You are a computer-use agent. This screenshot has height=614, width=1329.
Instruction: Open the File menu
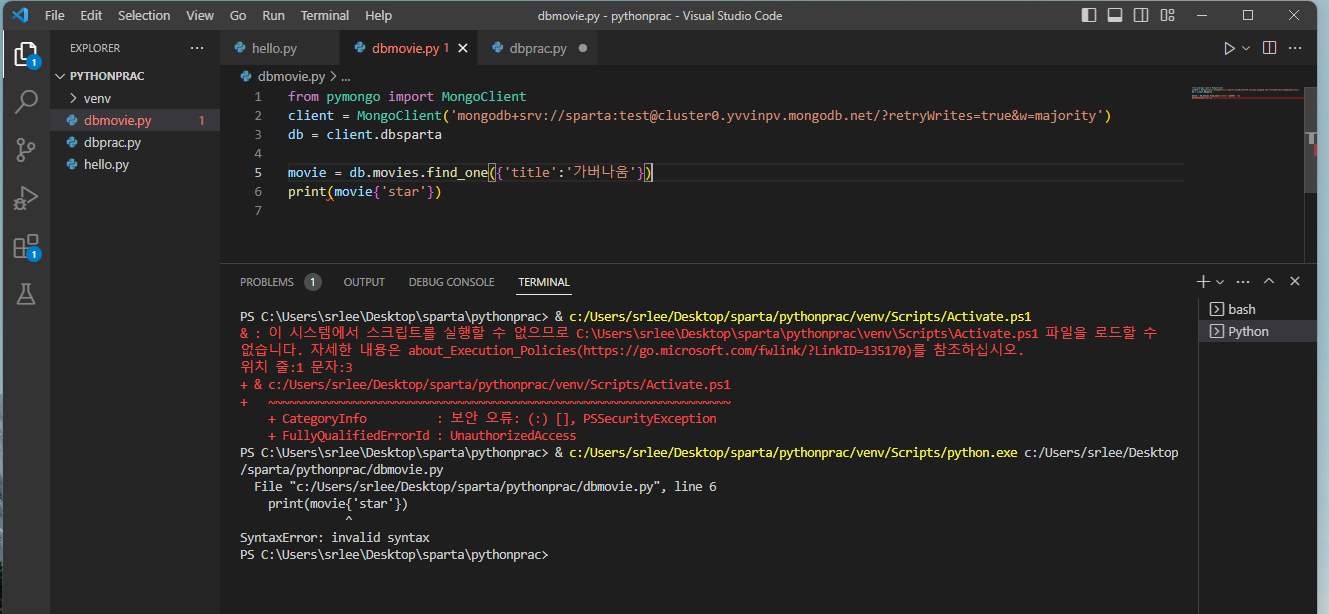coord(55,16)
